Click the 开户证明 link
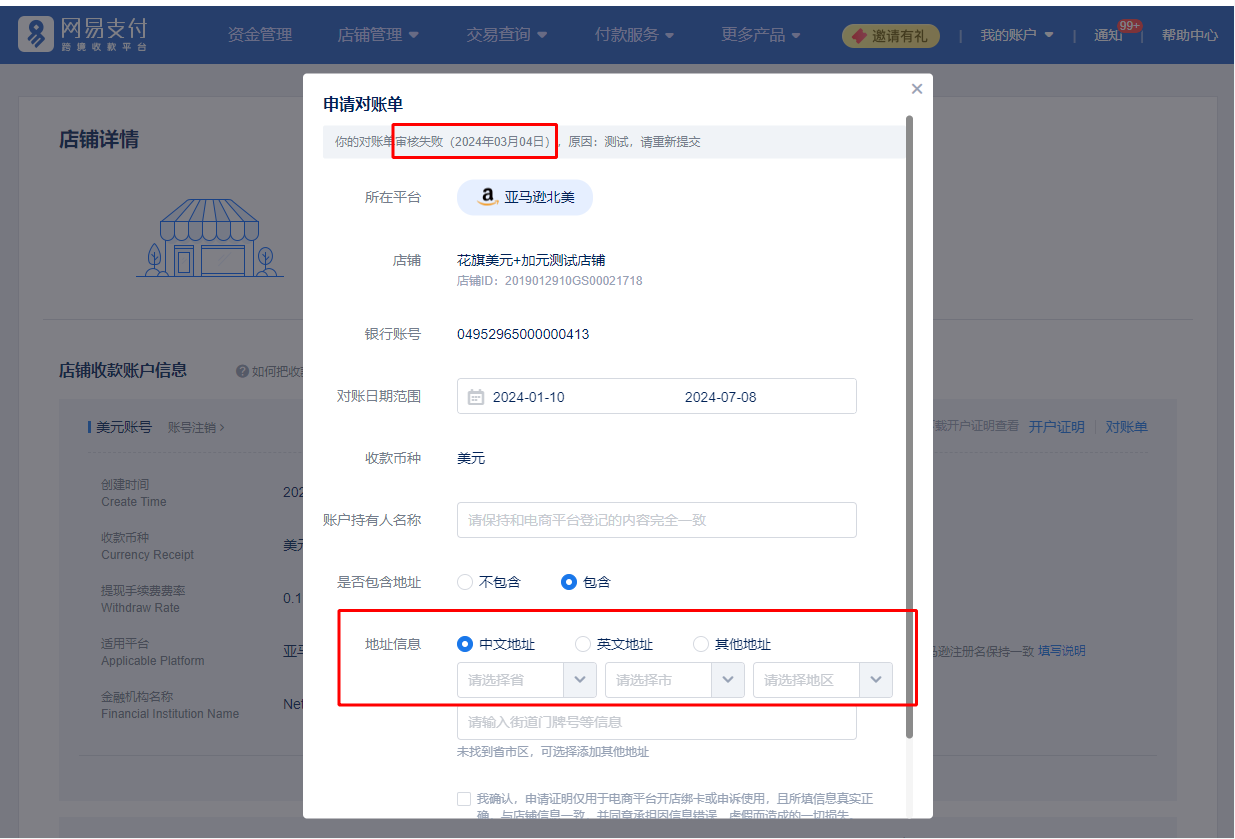The height and width of the screenshot is (839, 1235). click(1056, 427)
